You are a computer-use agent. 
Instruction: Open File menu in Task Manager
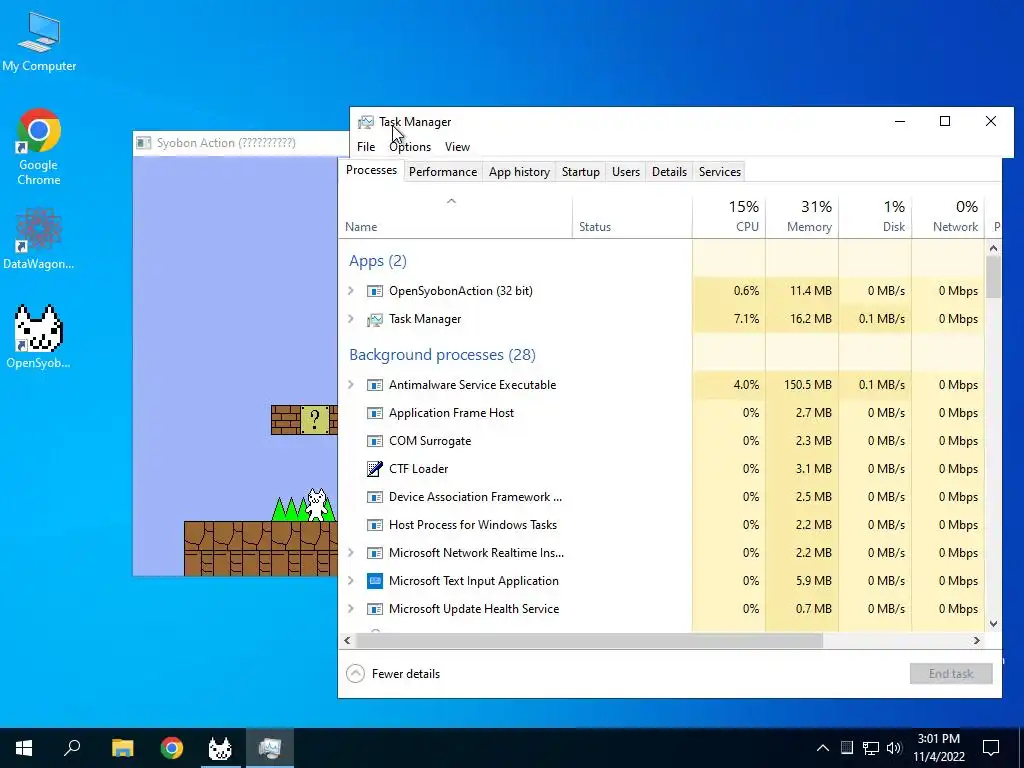point(366,147)
